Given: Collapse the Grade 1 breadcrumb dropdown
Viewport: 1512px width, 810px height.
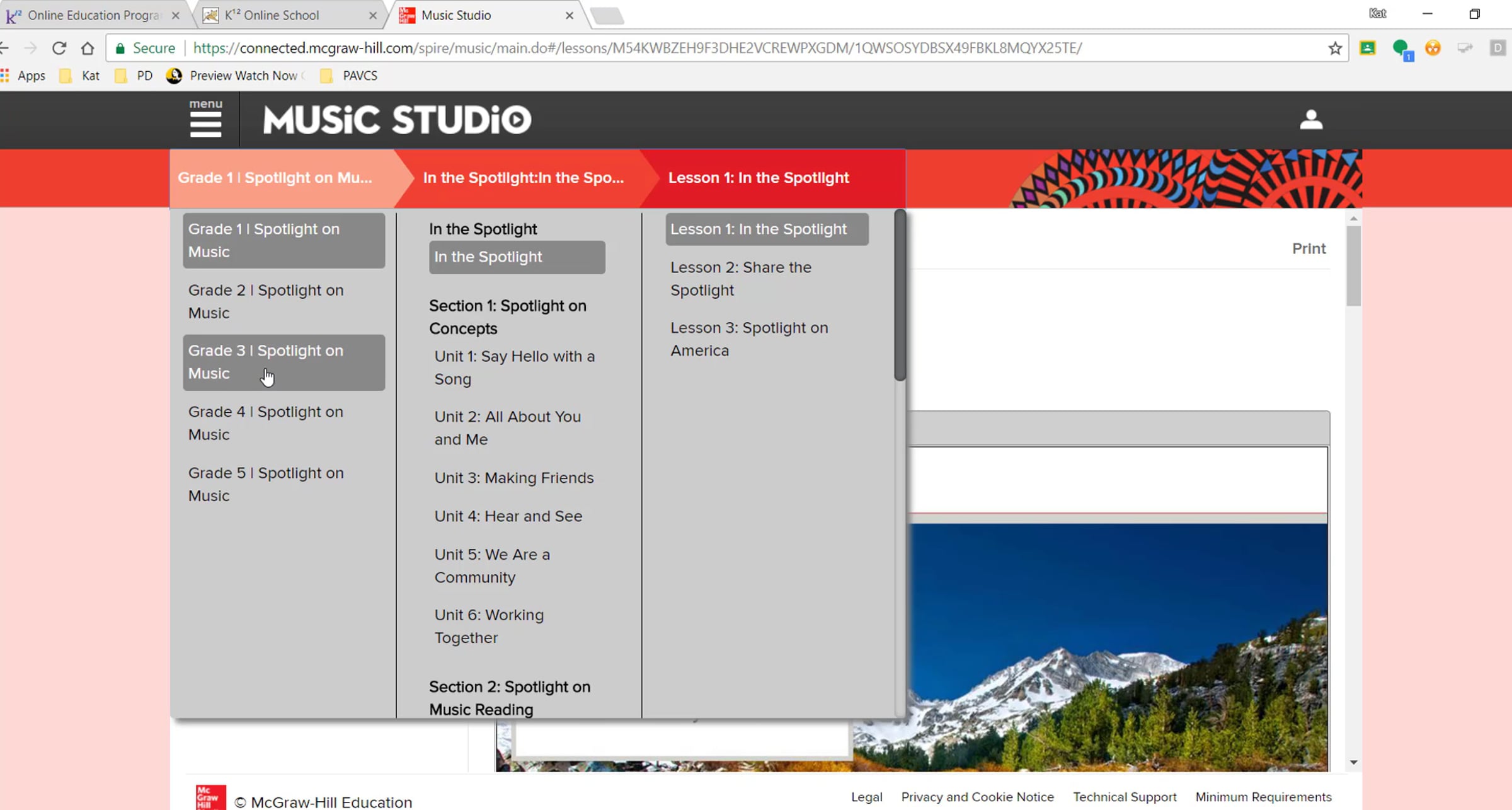Looking at the screenshot, I should (282, 178).
